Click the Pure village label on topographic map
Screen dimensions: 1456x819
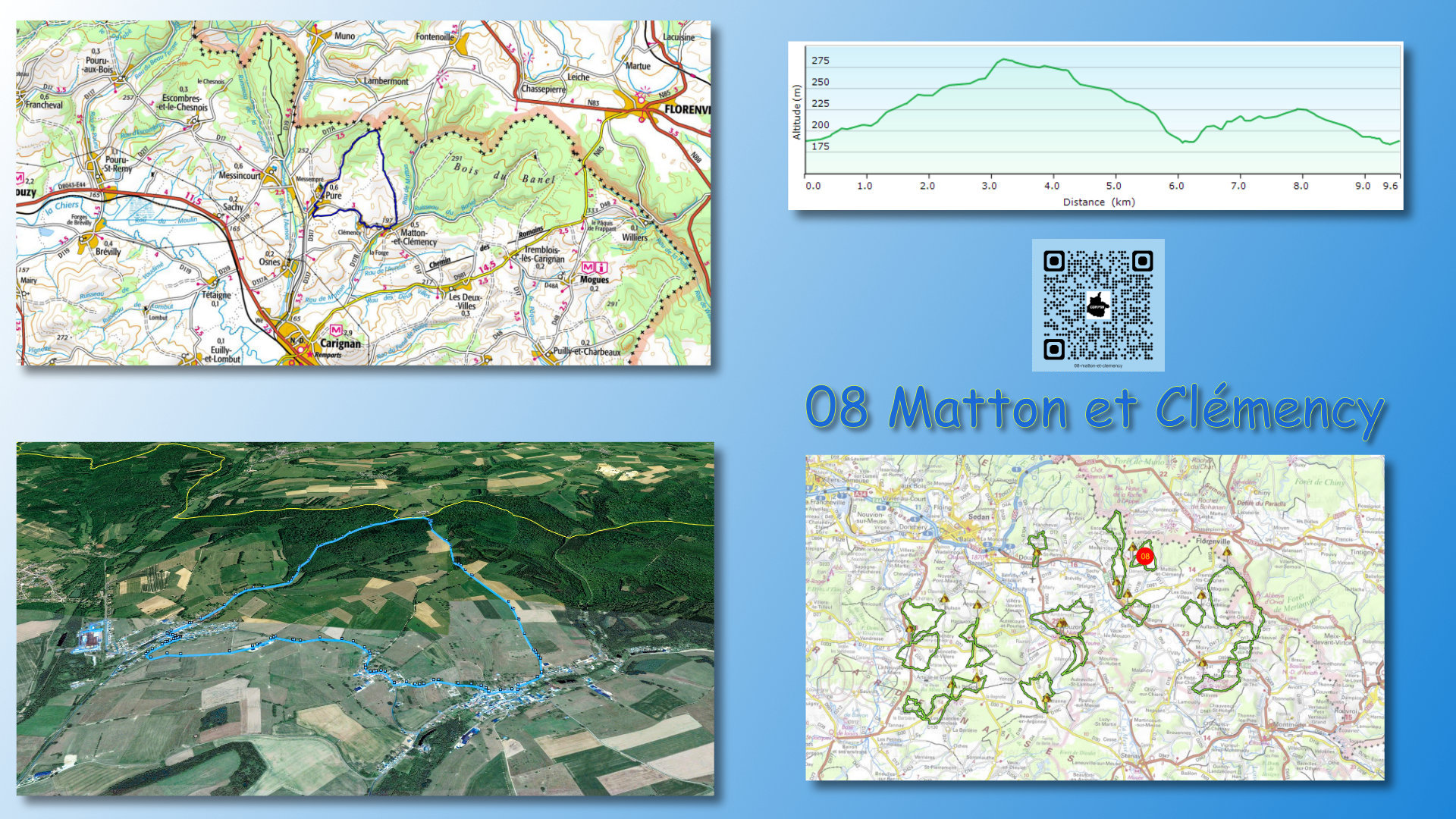(334, 196)
